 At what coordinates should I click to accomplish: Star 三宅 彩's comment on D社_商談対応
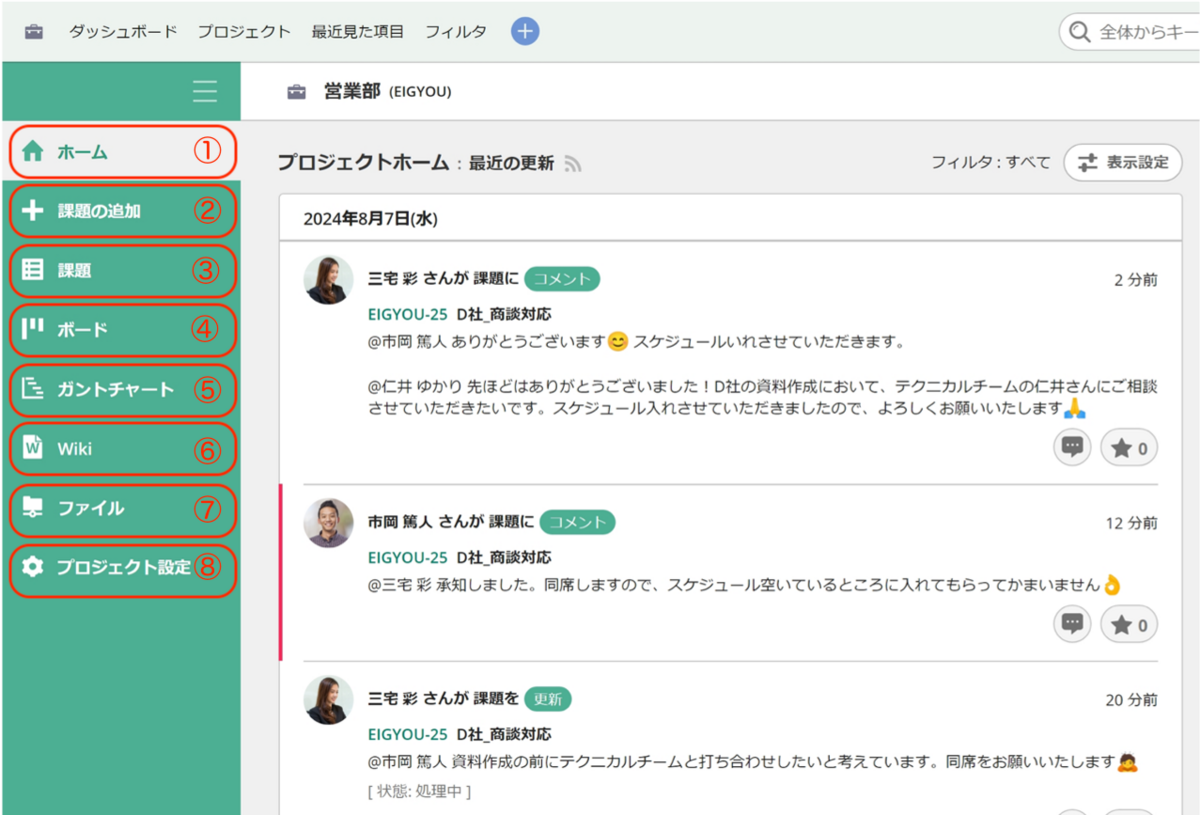pos(1128,447)
